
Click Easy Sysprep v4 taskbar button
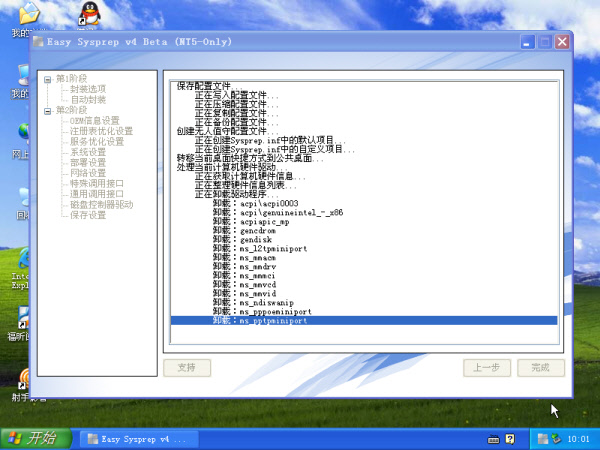click(x=139, y=439)
